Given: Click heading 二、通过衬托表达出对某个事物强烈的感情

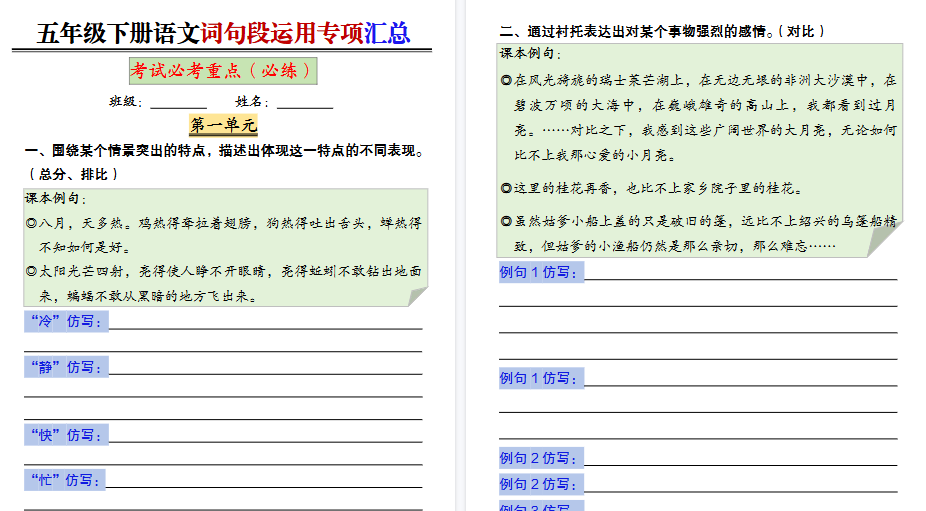Looking at the screenshot, I should click(x=637, y=31).
